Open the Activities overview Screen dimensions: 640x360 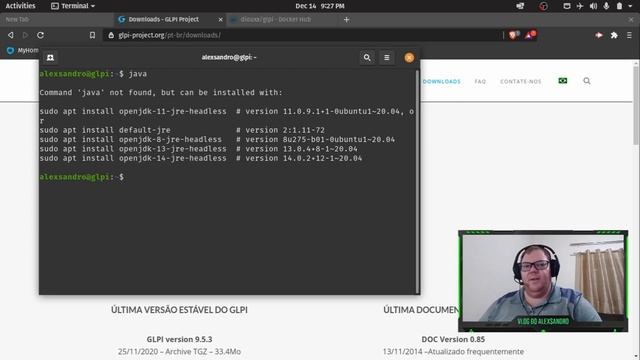coord(20,6)
